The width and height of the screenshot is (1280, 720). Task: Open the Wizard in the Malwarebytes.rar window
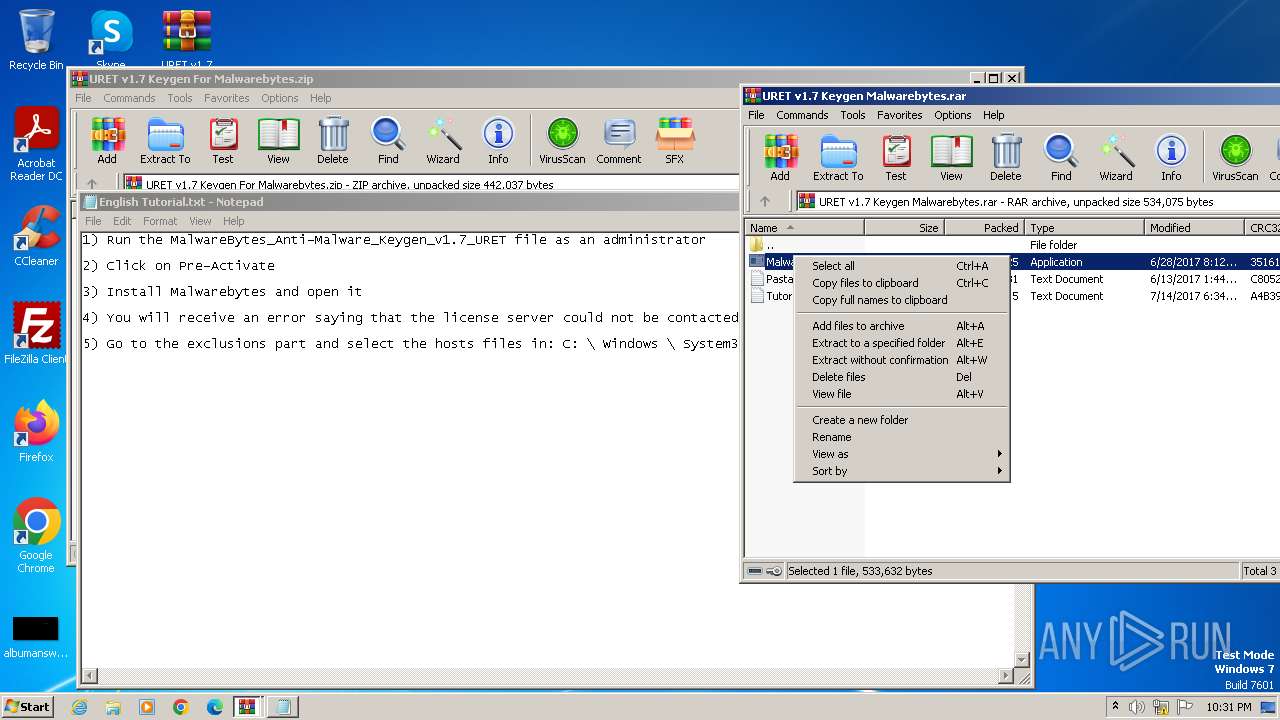pyautogui.click(x=1116, y=157)
